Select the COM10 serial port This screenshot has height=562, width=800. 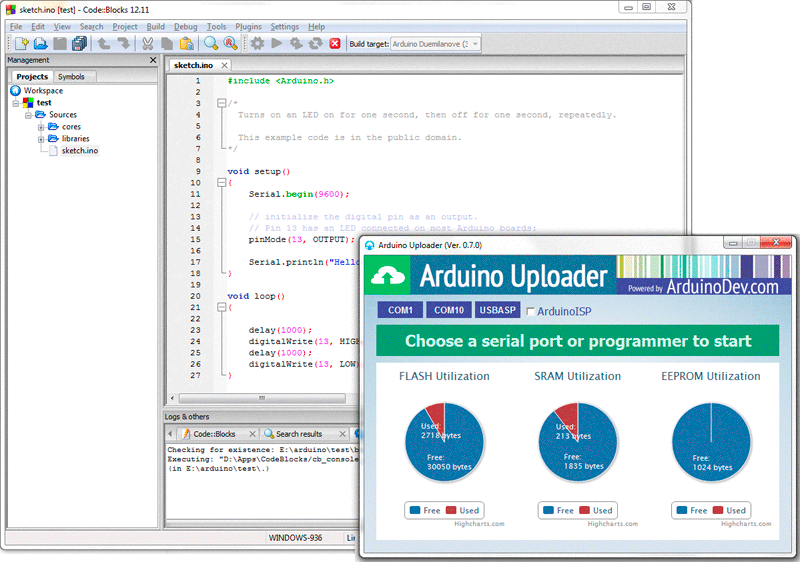tap(449, 310)
